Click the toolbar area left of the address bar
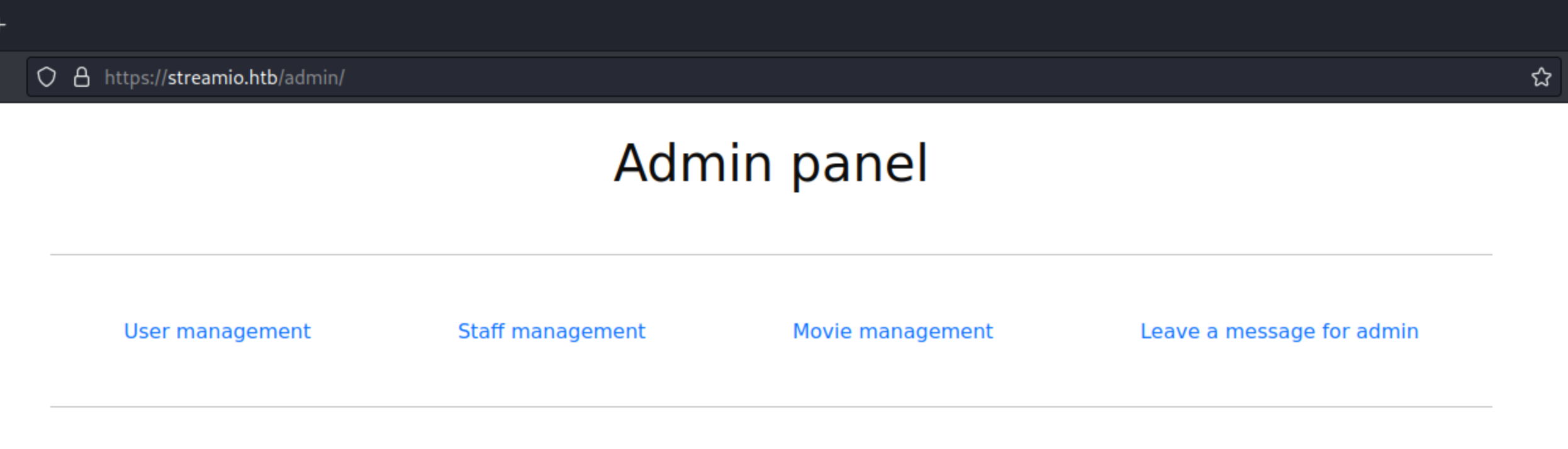Screen dimensions: 1568x449 pos(13,77)
